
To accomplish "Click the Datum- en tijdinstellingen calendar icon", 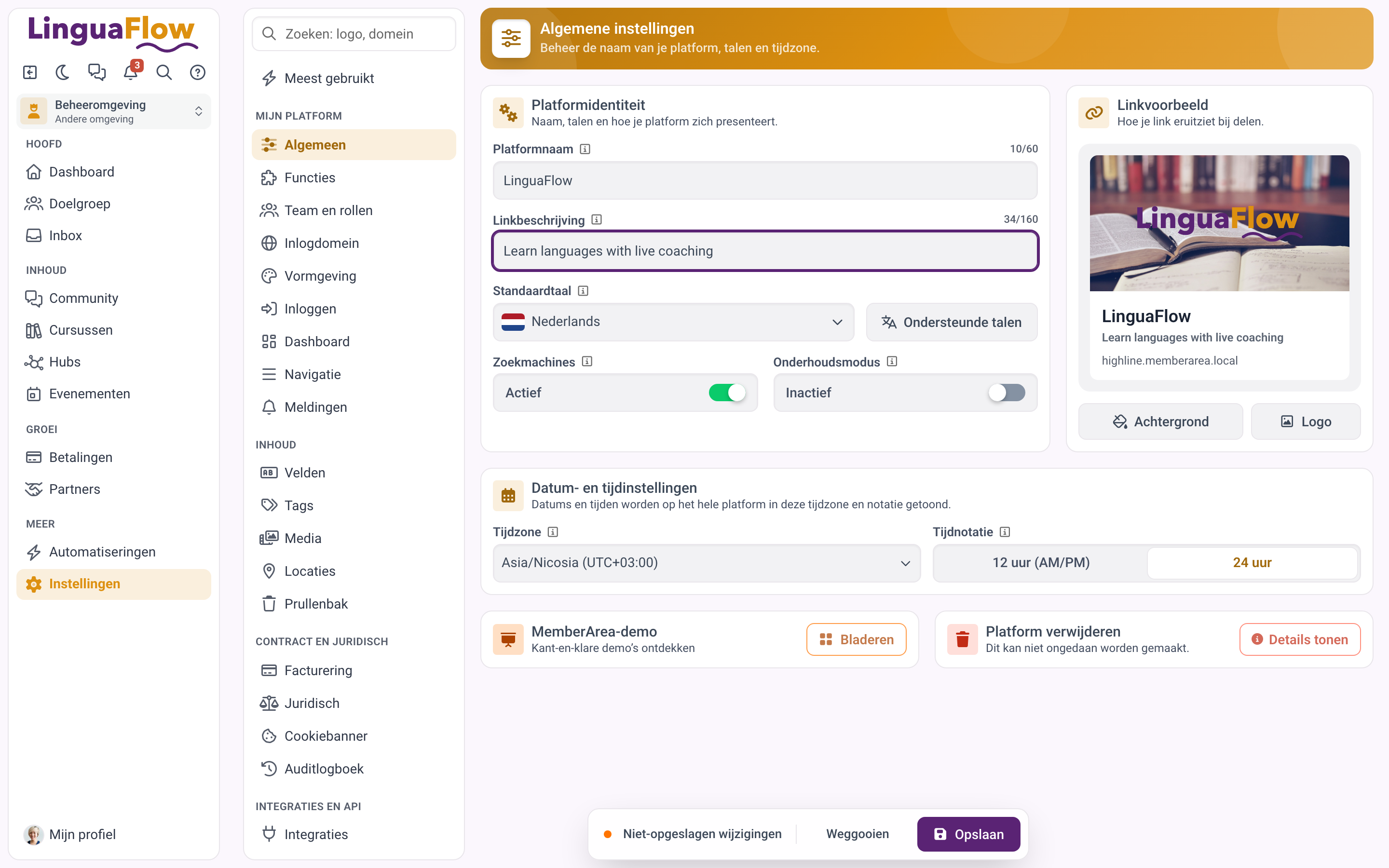I will point(508,495).
